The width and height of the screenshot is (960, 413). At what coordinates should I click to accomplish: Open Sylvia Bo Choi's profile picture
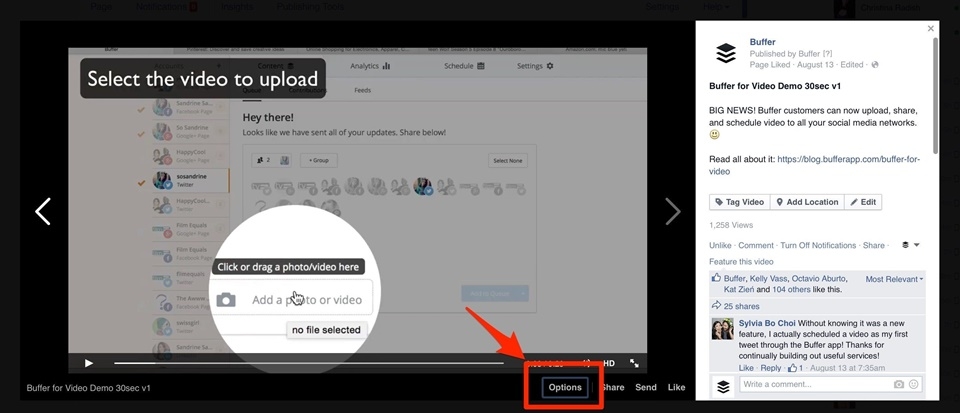(722, 329)
